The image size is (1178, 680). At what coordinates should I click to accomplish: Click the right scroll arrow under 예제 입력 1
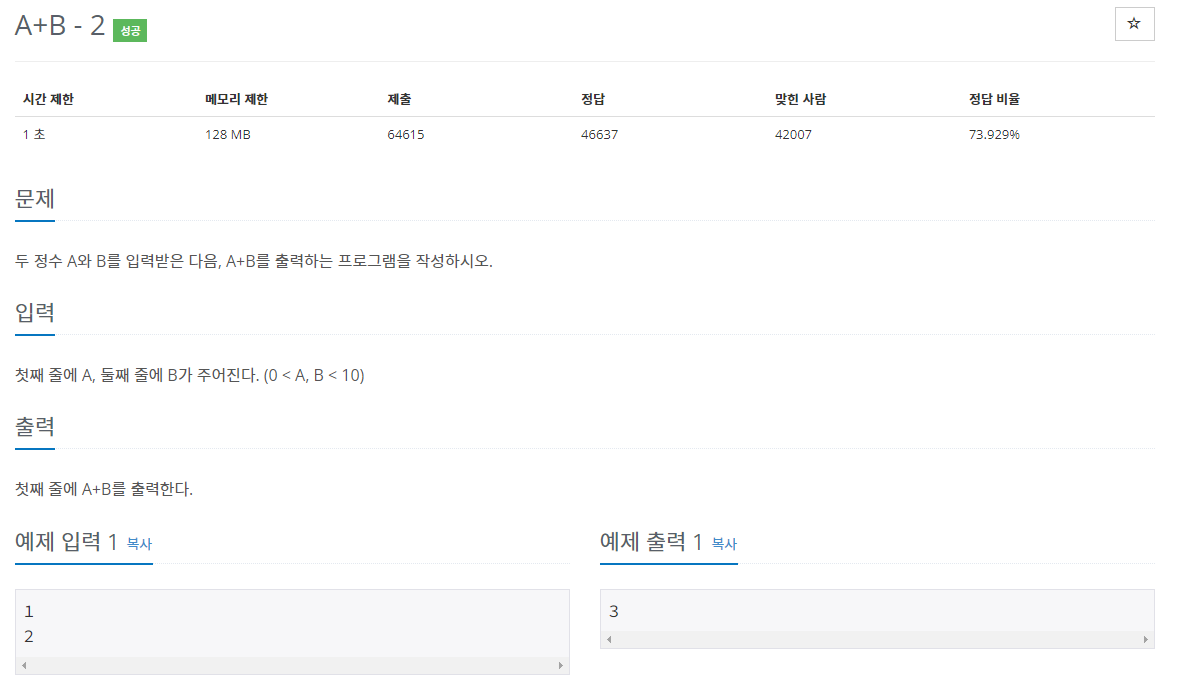tap(563, 663)
